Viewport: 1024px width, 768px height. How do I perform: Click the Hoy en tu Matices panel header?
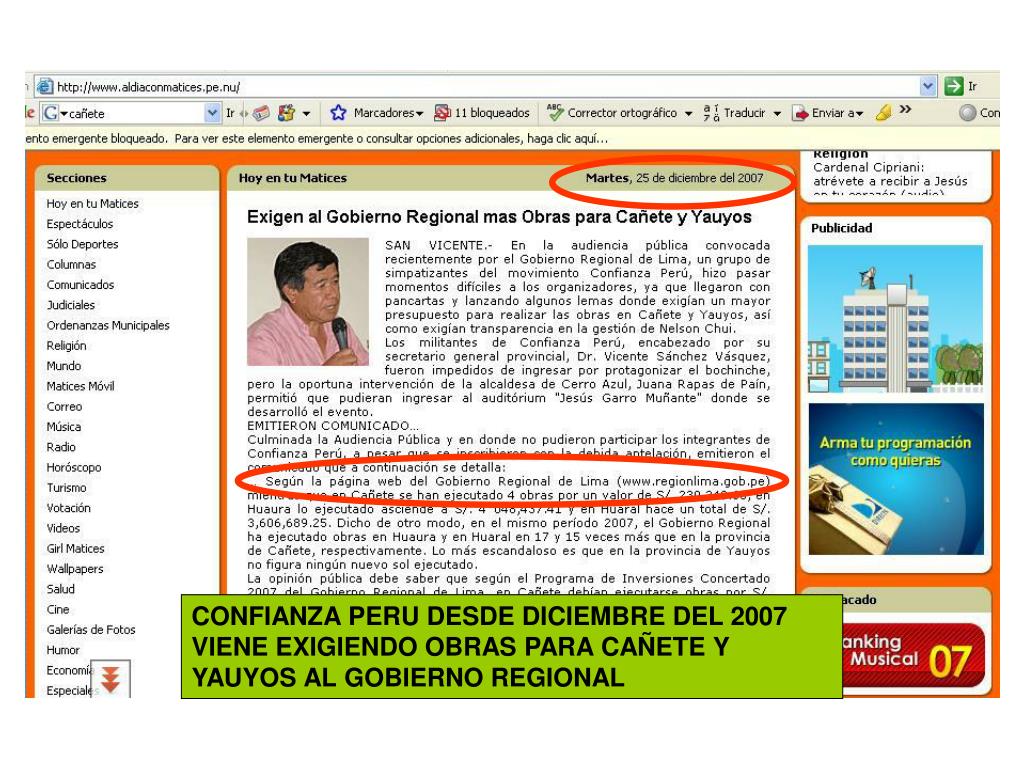click(293, 178)
